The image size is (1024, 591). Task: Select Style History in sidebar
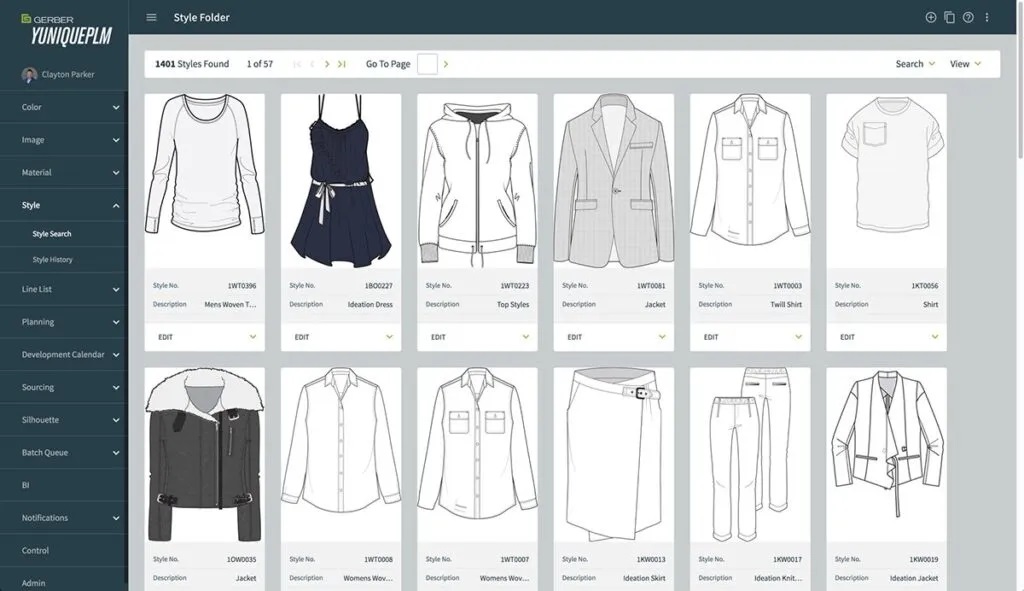click(x=52, y=260)
